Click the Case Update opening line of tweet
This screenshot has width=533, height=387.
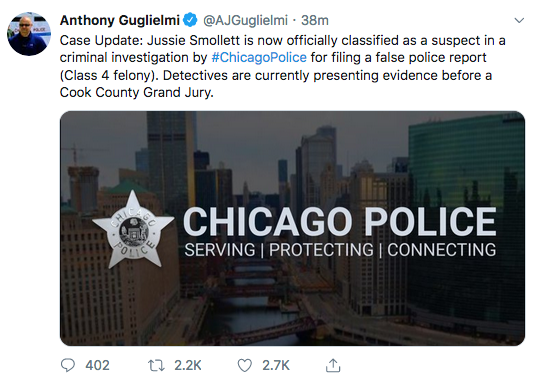pyautogui.click(x=282, y=40)
